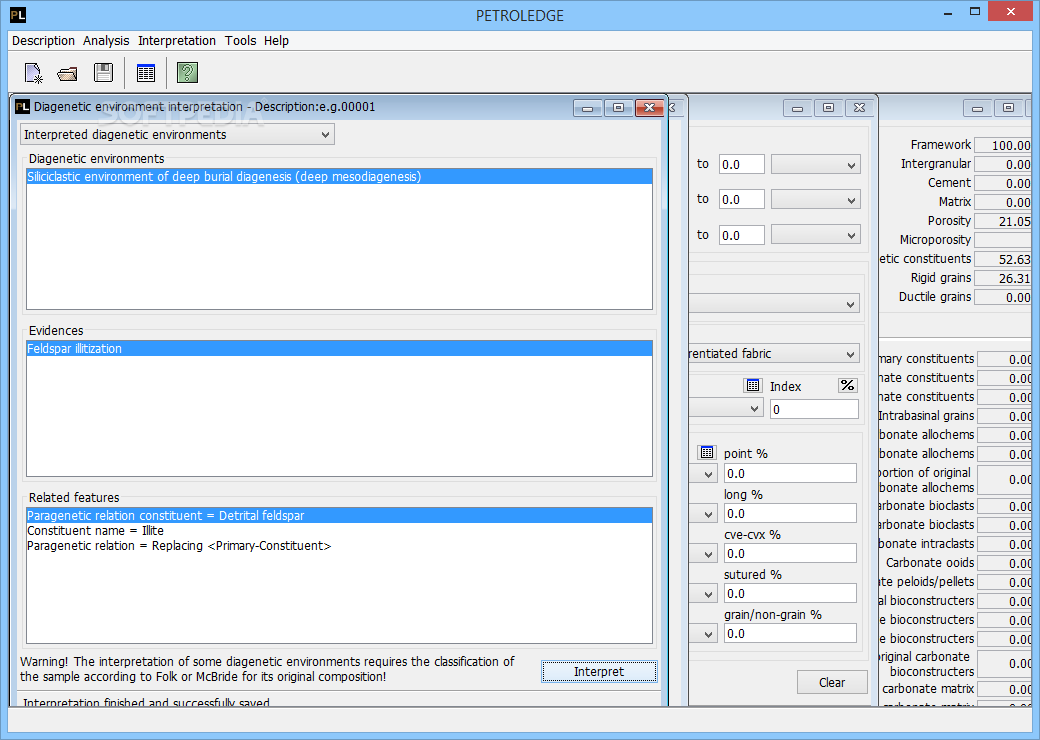Click the cve-cvx % input field

tap(789, 553)
